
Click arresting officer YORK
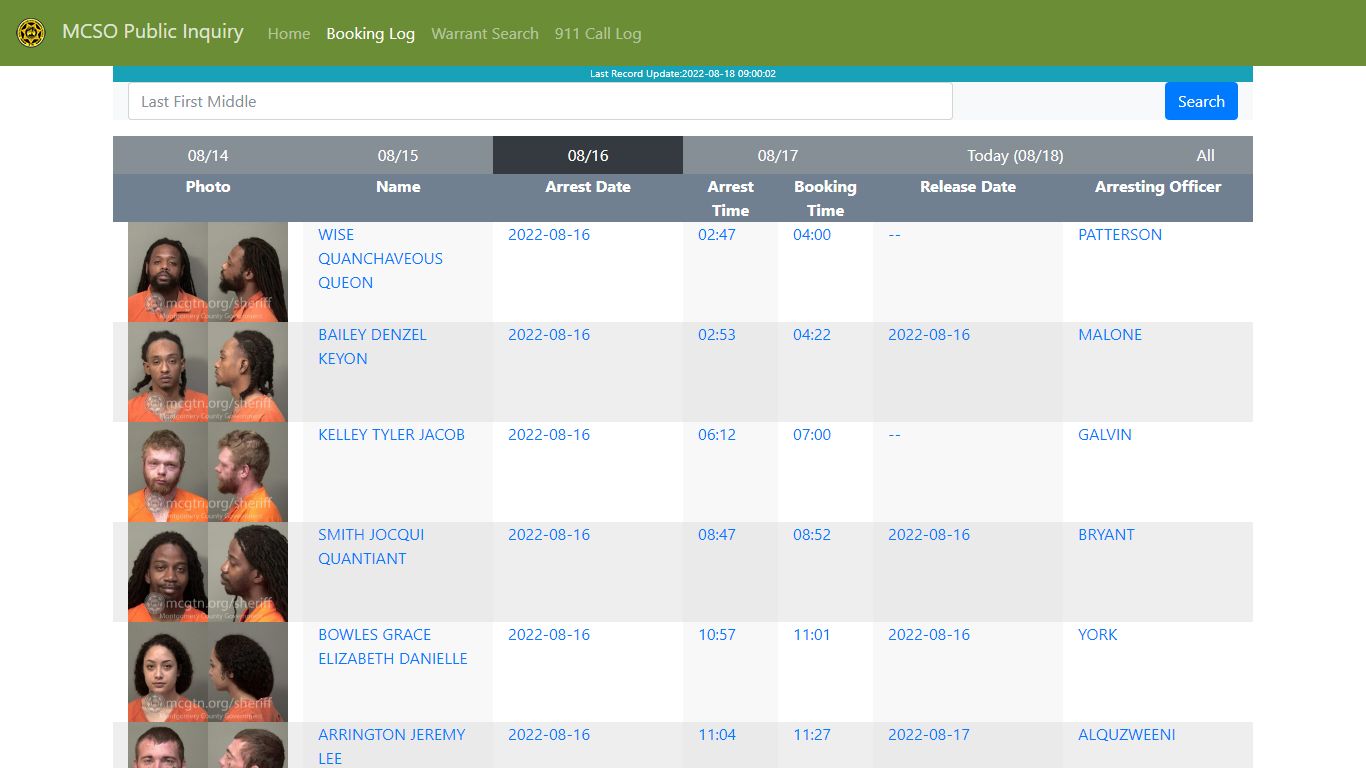[1098, 634]
